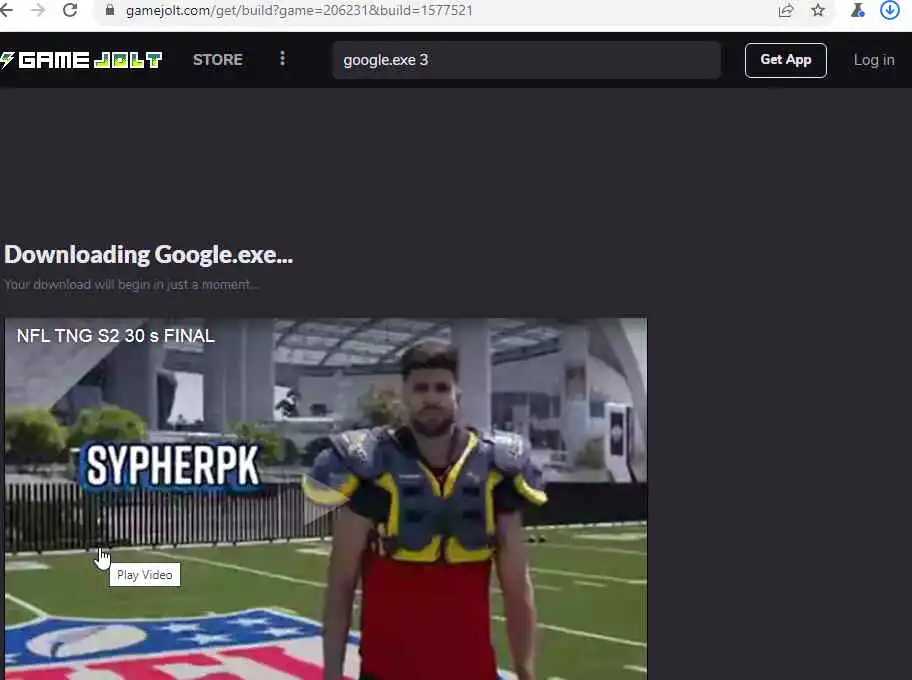Open the flask extension icon in the toolbar
Screen dimensions: 912x680
857,10
